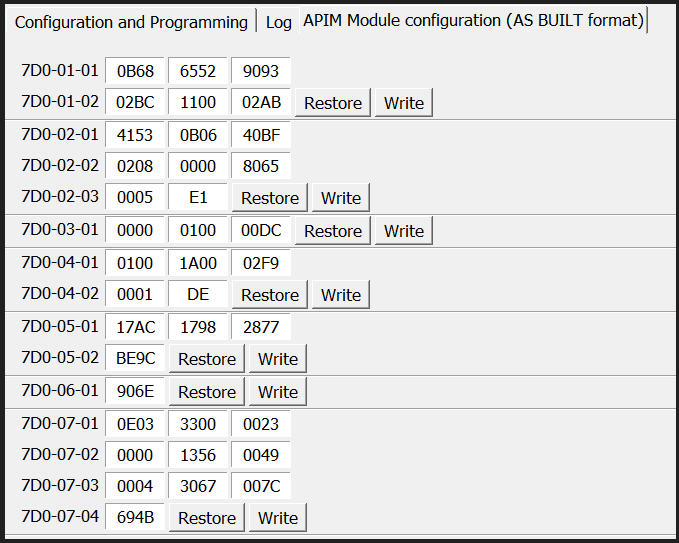Screen dimensions: 679x543
Task: Edit the 17AC field in 7D0-05-01
Action: click(135, 327)
